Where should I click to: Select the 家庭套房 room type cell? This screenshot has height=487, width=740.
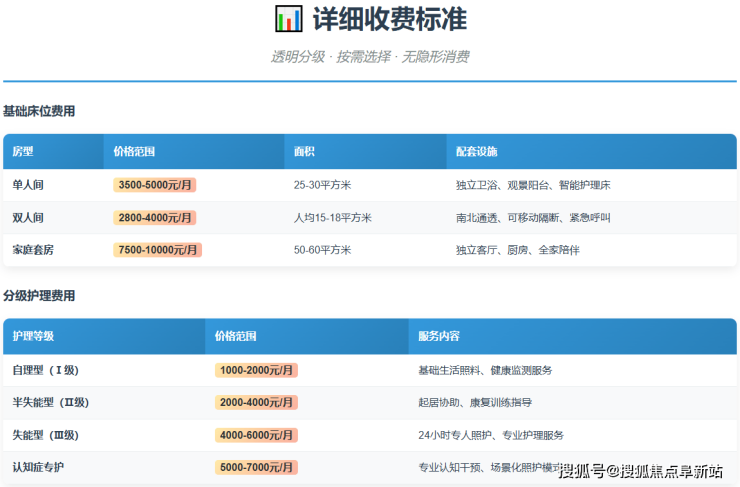tap(33, 250)
